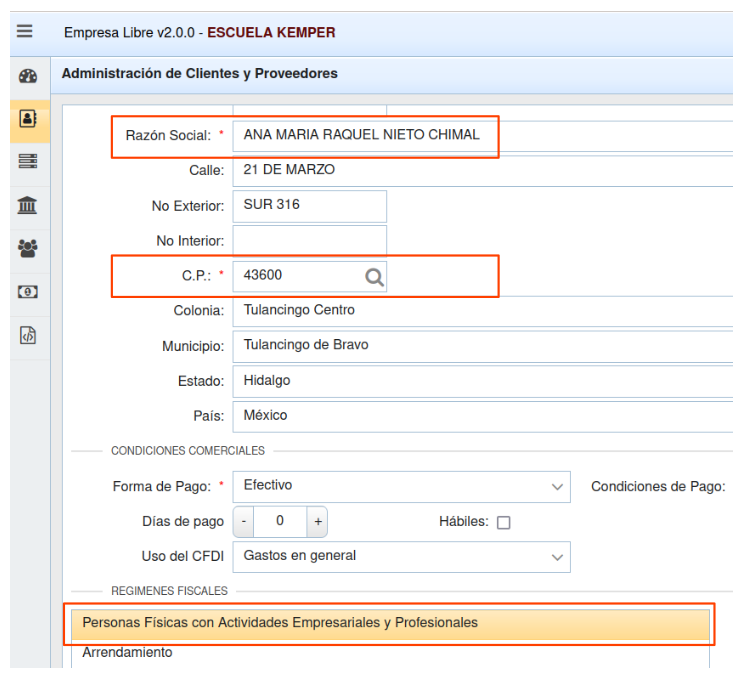Click the Municipio field Tulancingo de Bravo
The width and height of the screenshot is (743, 679).
482,346
